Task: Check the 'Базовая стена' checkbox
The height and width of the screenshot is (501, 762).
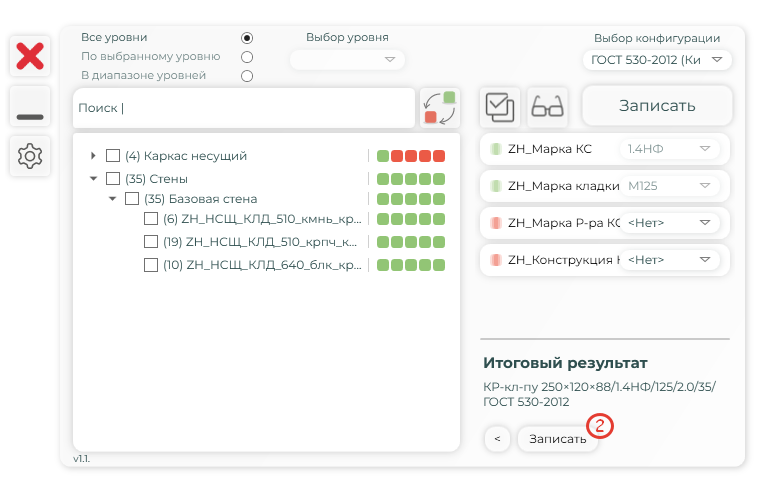Action: 132,198
